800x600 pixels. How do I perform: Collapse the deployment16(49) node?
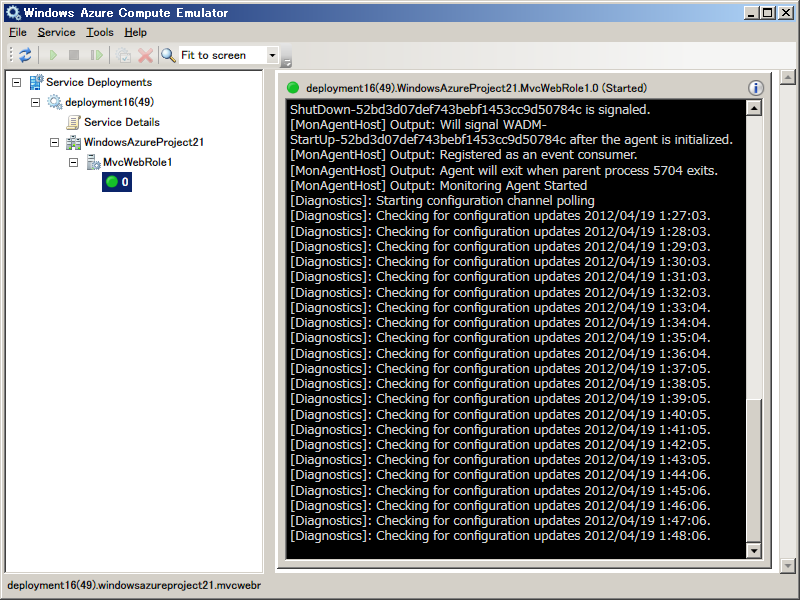[x=36, y=102]
